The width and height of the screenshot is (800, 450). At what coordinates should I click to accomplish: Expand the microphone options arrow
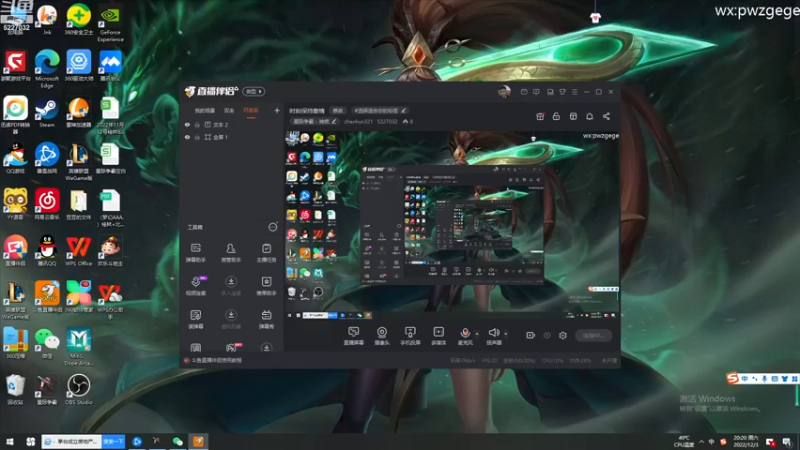(477, 334)
